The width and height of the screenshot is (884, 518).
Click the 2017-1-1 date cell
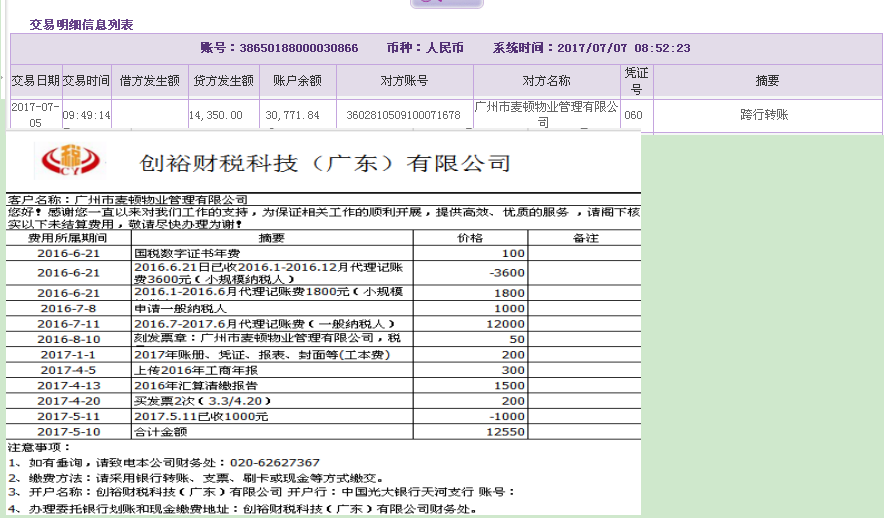[68, 355]
